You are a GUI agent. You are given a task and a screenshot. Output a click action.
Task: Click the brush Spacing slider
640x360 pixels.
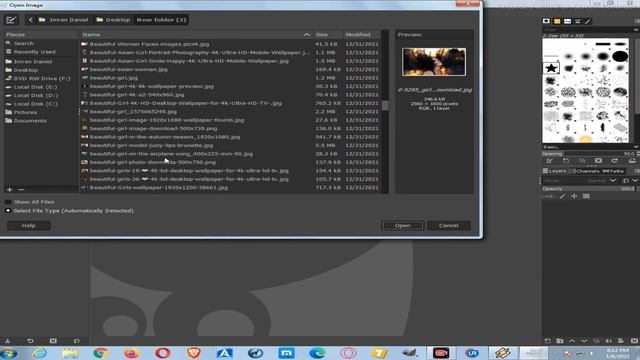(590, 154)
